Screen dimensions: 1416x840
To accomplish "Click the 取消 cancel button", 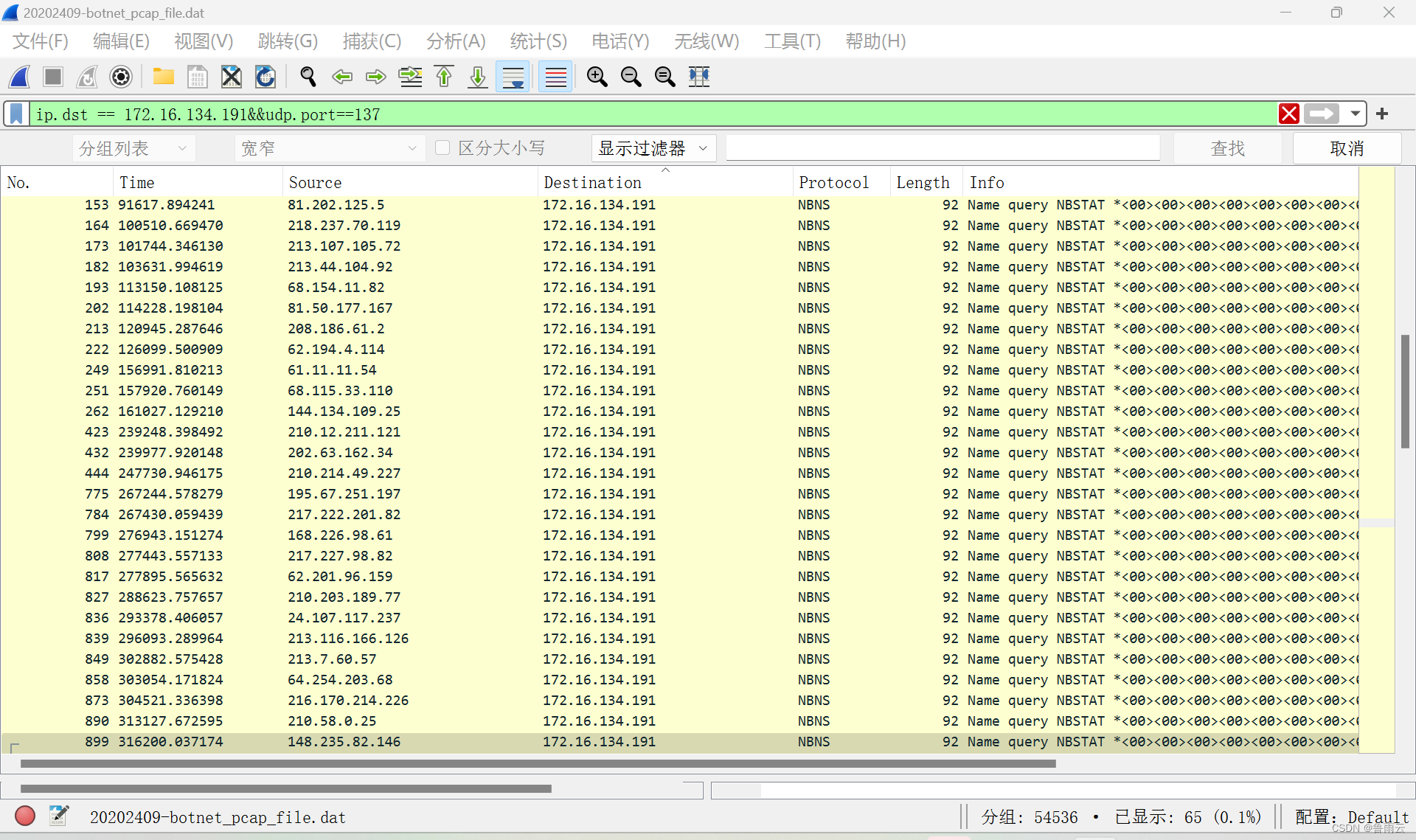I will [1347, 148].
